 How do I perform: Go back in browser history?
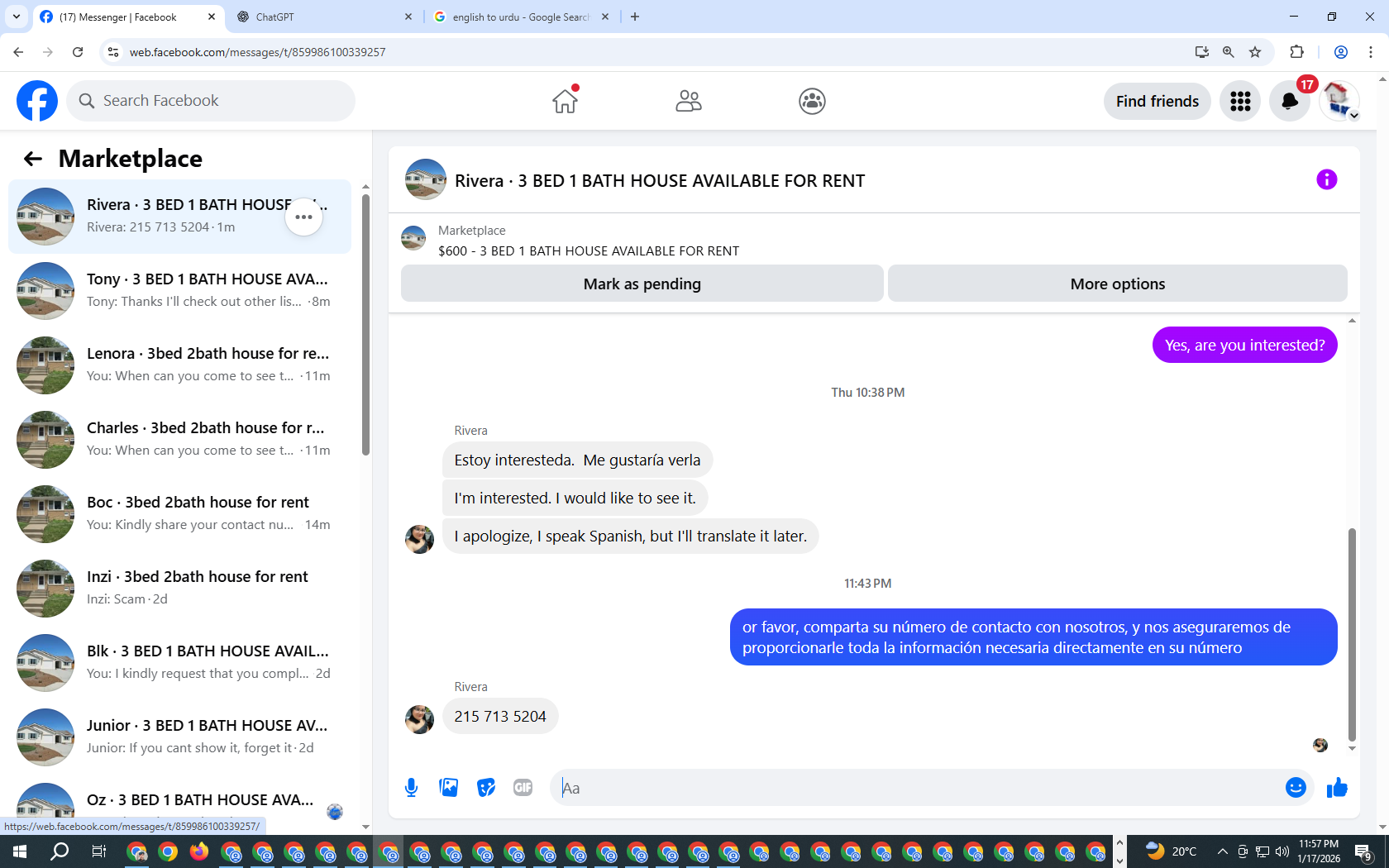(x=18, y=52)
